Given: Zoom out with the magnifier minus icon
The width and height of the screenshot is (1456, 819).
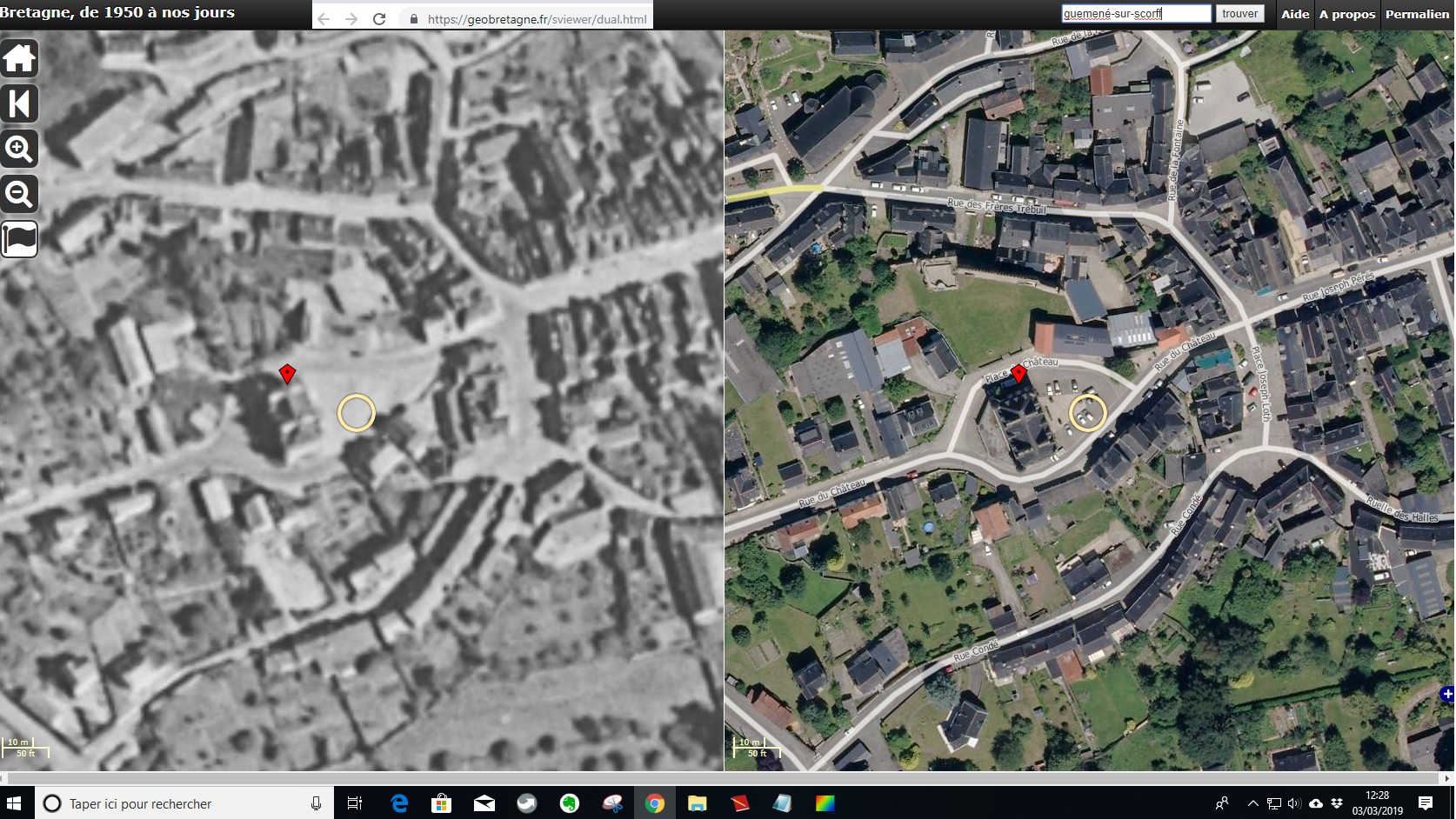Looking at the screenshot, I should tap(19, 194).
